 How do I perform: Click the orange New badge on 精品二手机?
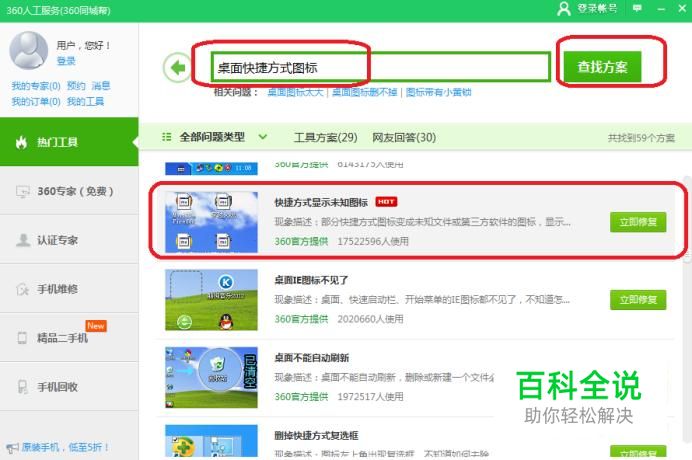tap(96, 326)
